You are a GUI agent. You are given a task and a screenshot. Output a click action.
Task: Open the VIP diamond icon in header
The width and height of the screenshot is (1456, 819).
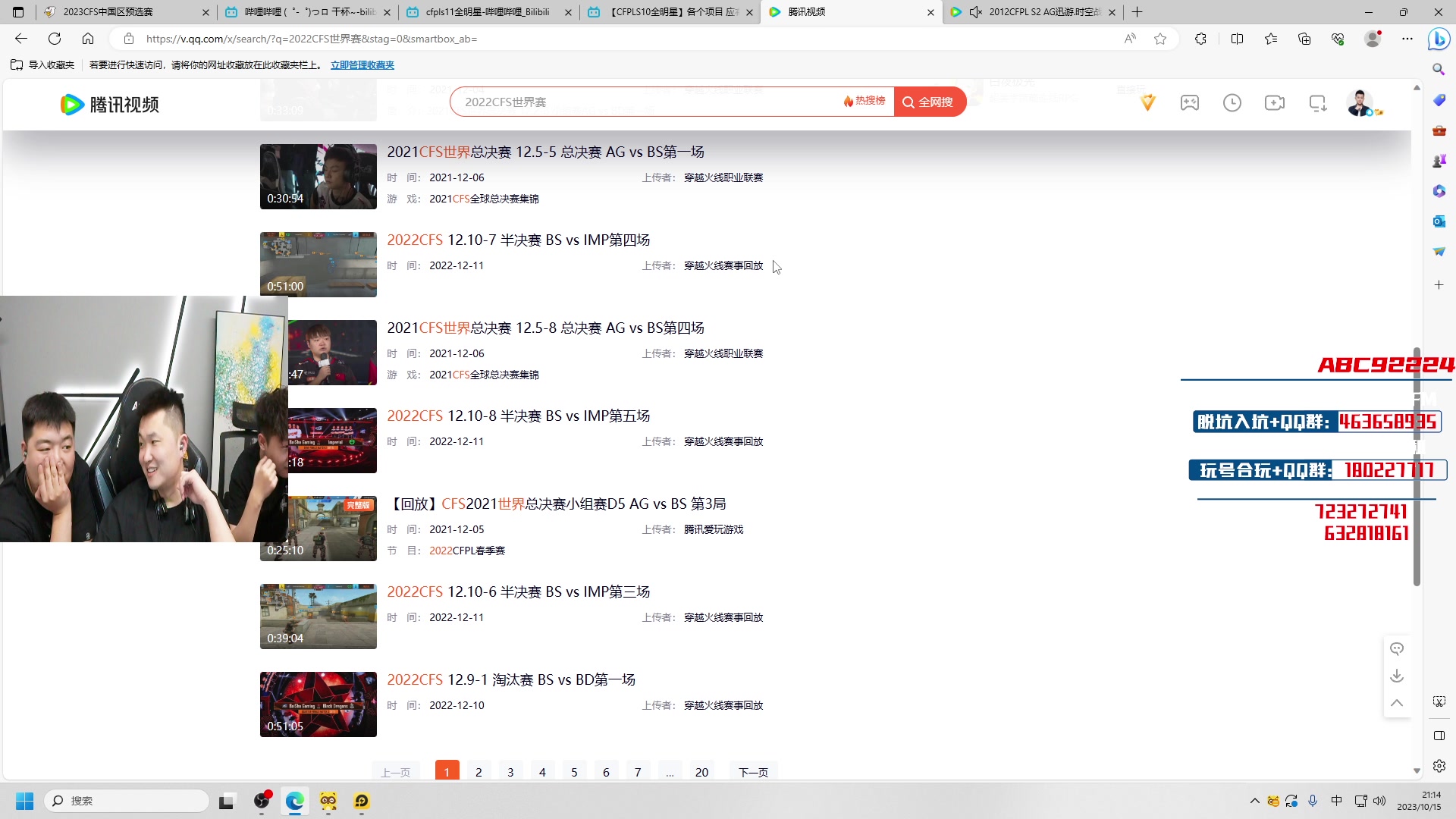coord(1147,102)
